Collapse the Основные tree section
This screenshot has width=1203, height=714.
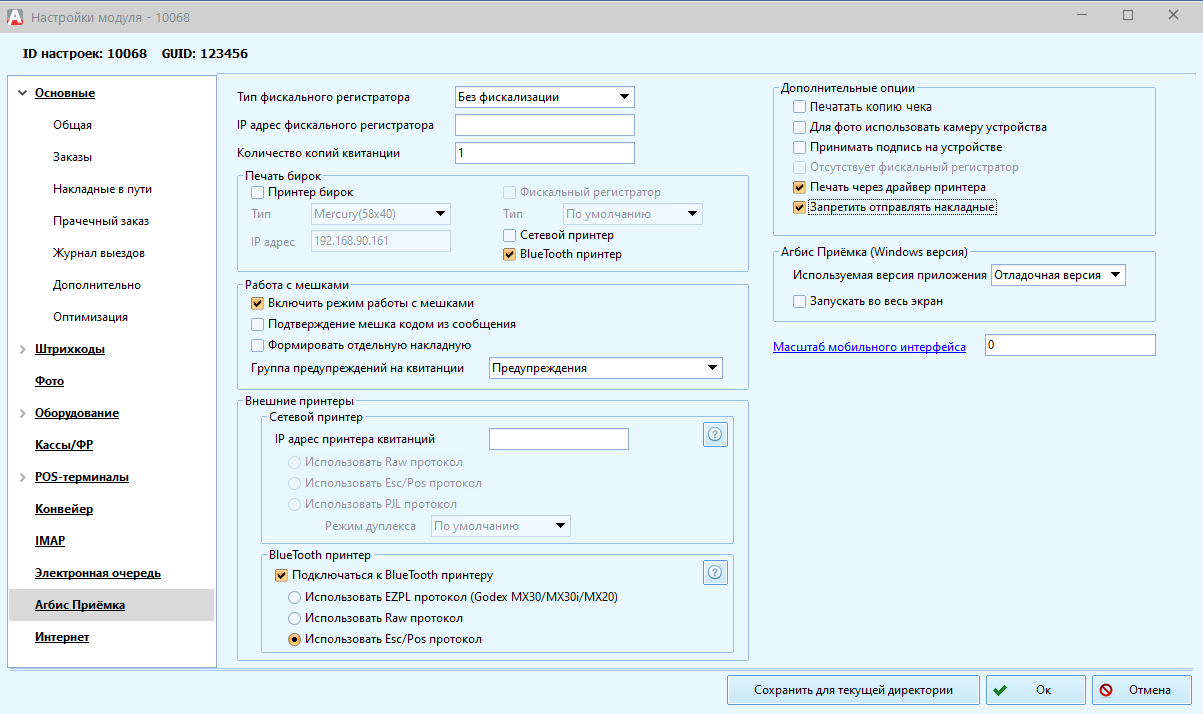[x=22, y=93]
